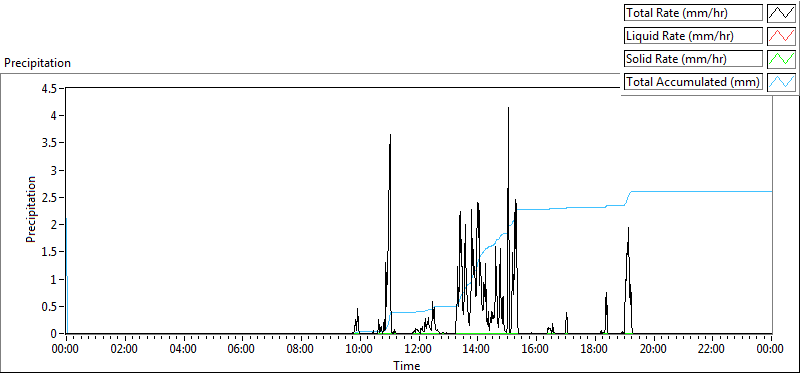Click the tallest rate peak just after 15:00
Screen dimensions: 800x373
click(508, 108)
